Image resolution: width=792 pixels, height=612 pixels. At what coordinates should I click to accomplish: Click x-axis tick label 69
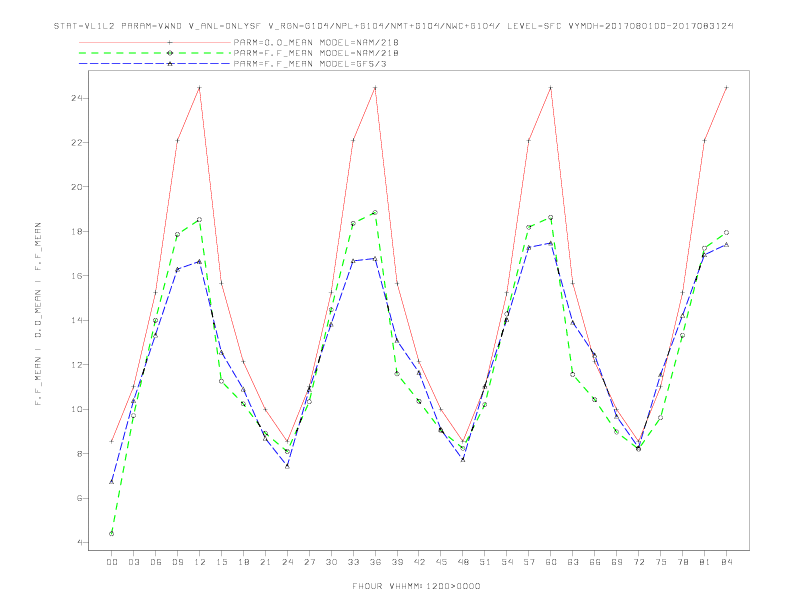click(x=617, y=562)
